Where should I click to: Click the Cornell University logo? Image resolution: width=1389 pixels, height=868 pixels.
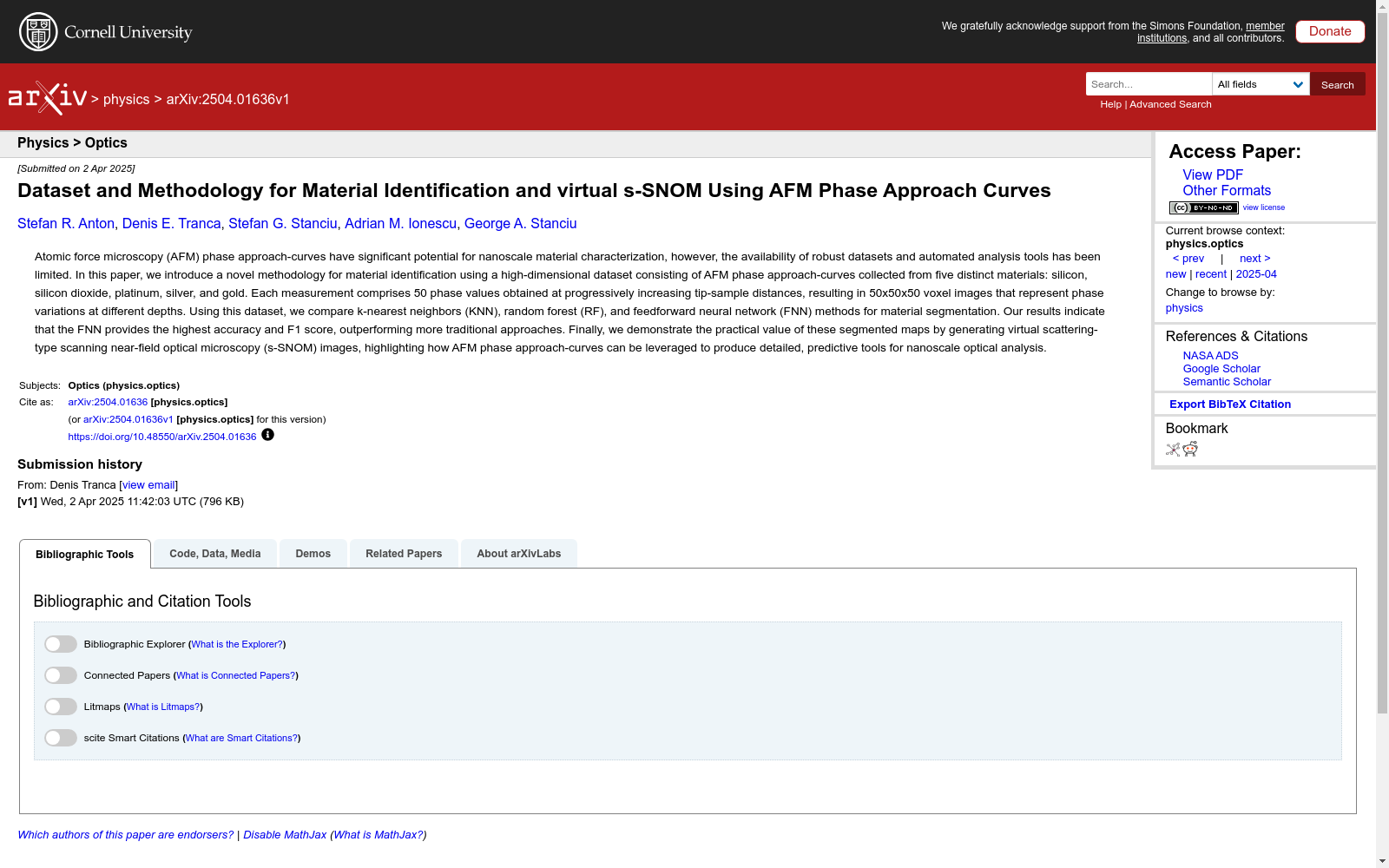pyautogui.click(x=106, y=32)
